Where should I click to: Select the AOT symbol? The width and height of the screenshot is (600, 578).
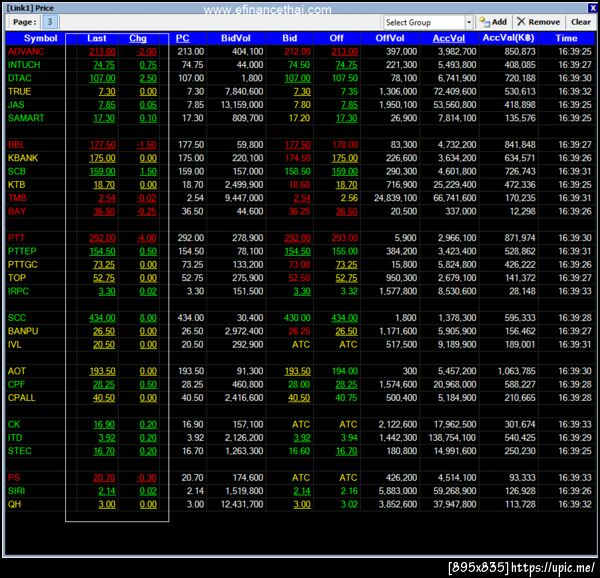[x=16, y=371]
